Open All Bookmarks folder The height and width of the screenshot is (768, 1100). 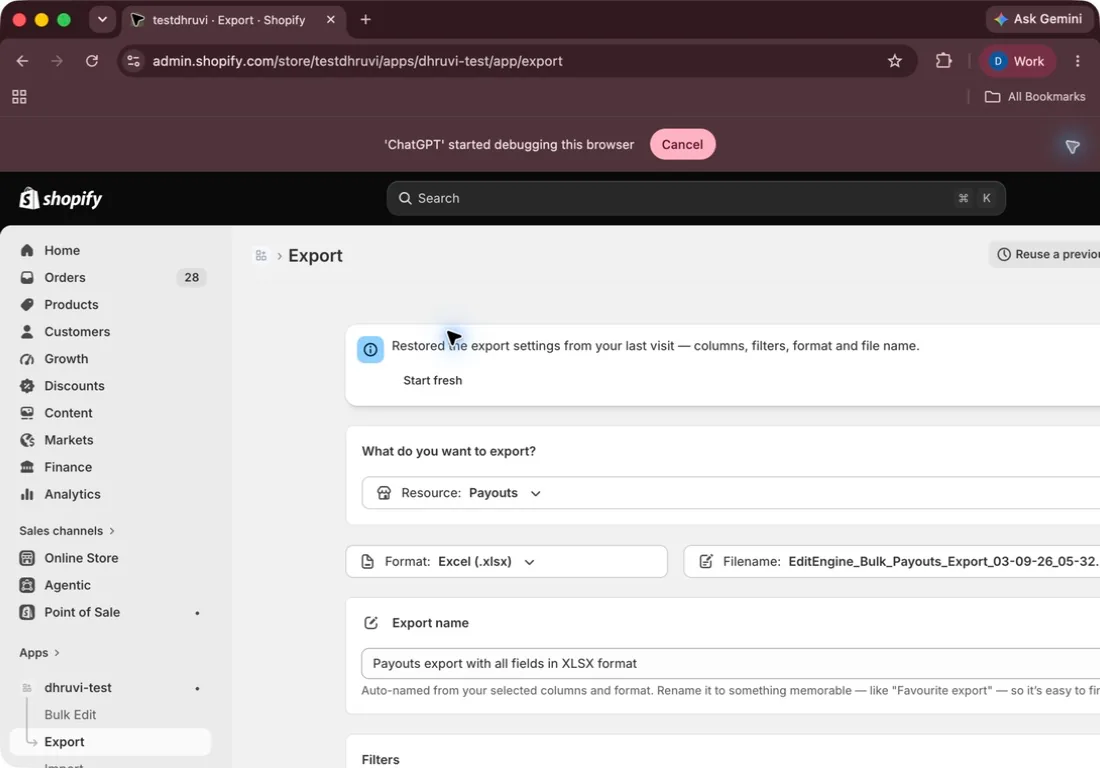(x=1035, y=97)
